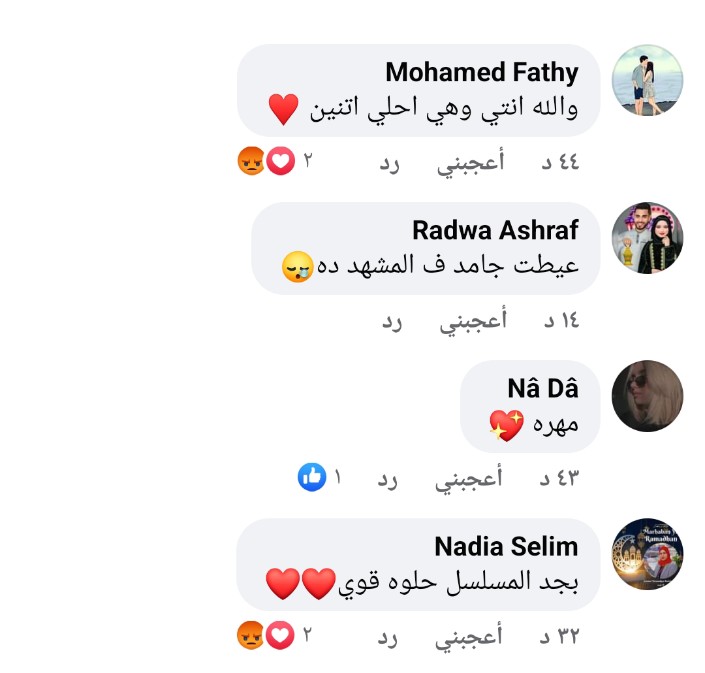View reaction icons on Mohamed Fathy's comment
Screen dimensions: 705x673
[x=265, y=161]
